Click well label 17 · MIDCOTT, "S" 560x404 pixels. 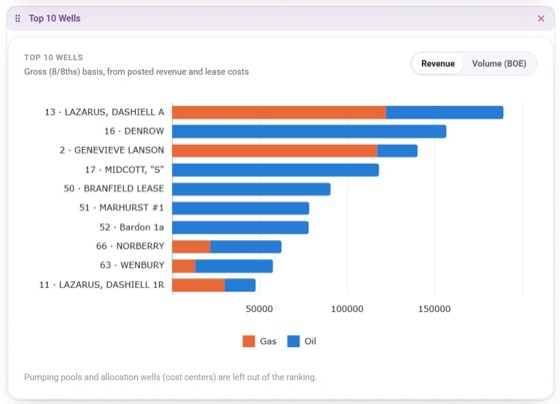tap(124, 169)
